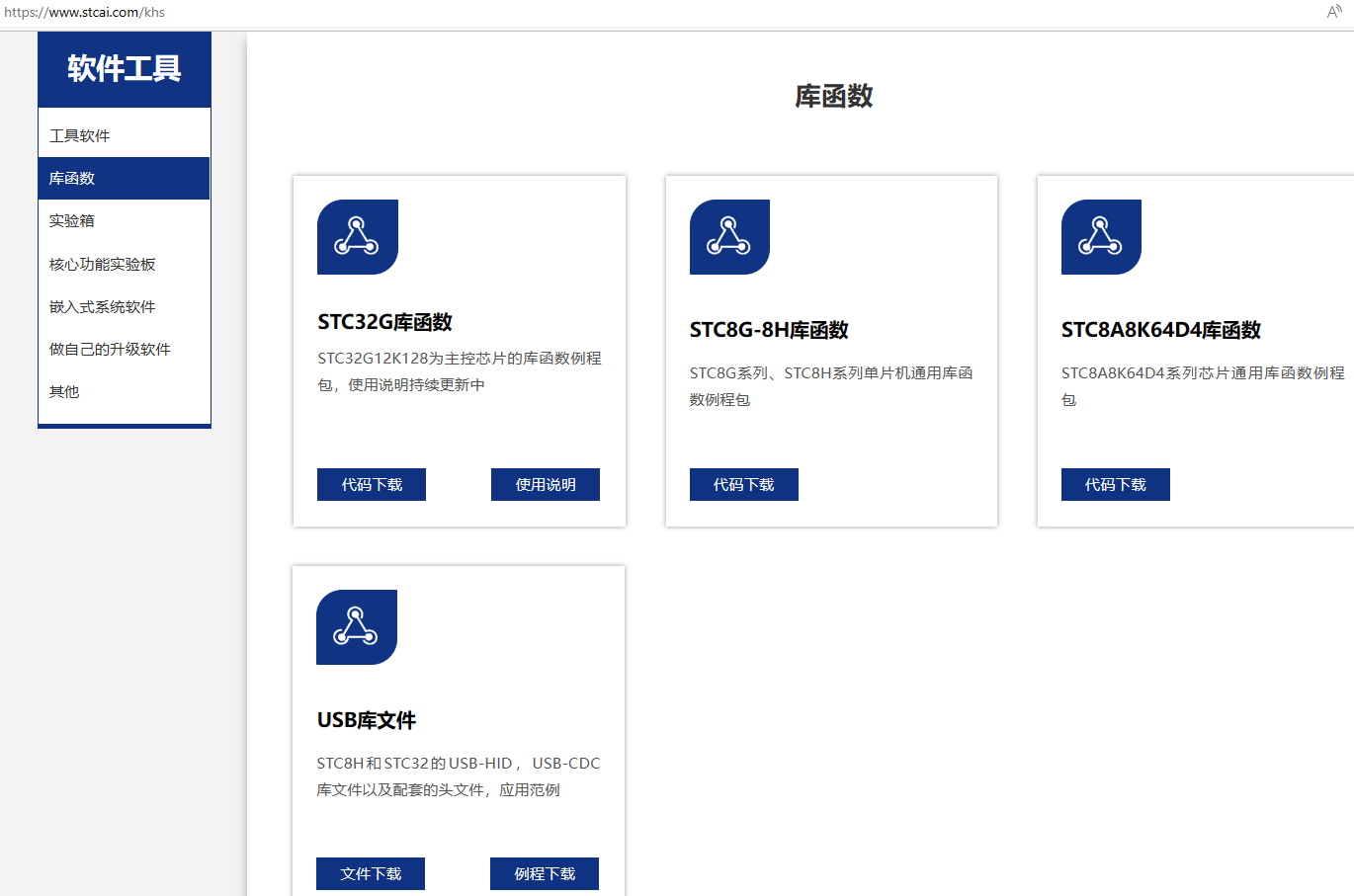
Task: Open 核心功能实验板 sidebar item
Action: (x=125, y=264)
